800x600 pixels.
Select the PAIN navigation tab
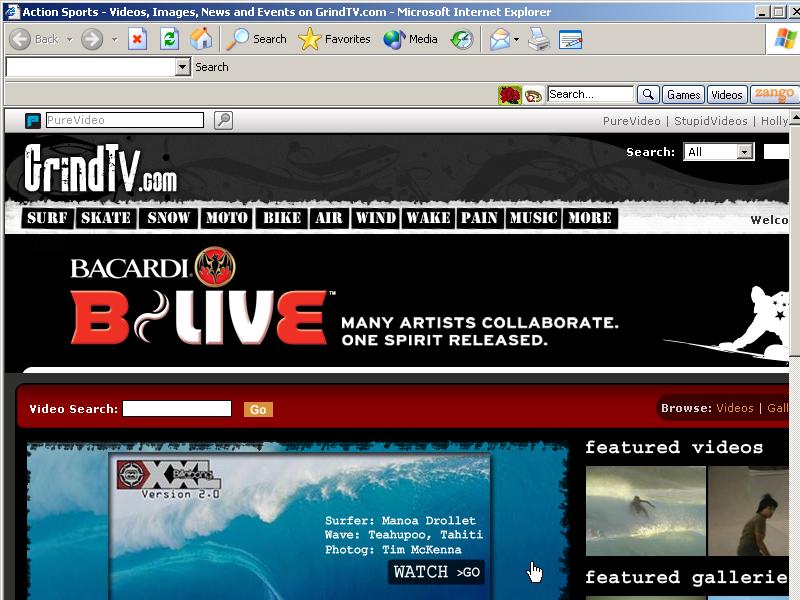[x=480, y=218]
